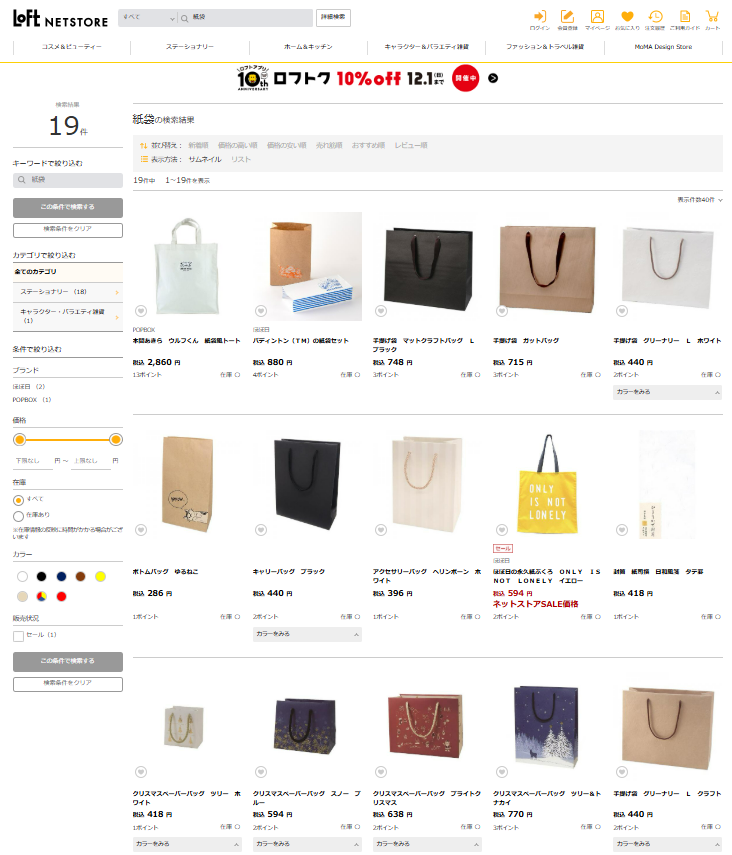Open MoMA Design Store menu tab

click(x=663, y=47)
